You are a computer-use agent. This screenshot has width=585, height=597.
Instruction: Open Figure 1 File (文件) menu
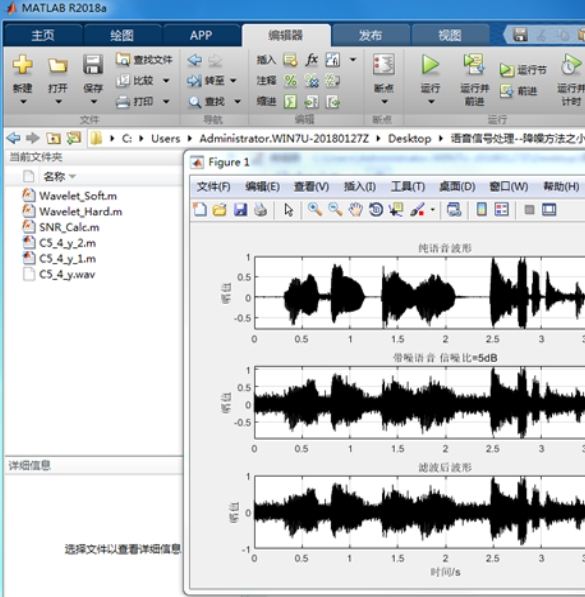tap(213, 187)
